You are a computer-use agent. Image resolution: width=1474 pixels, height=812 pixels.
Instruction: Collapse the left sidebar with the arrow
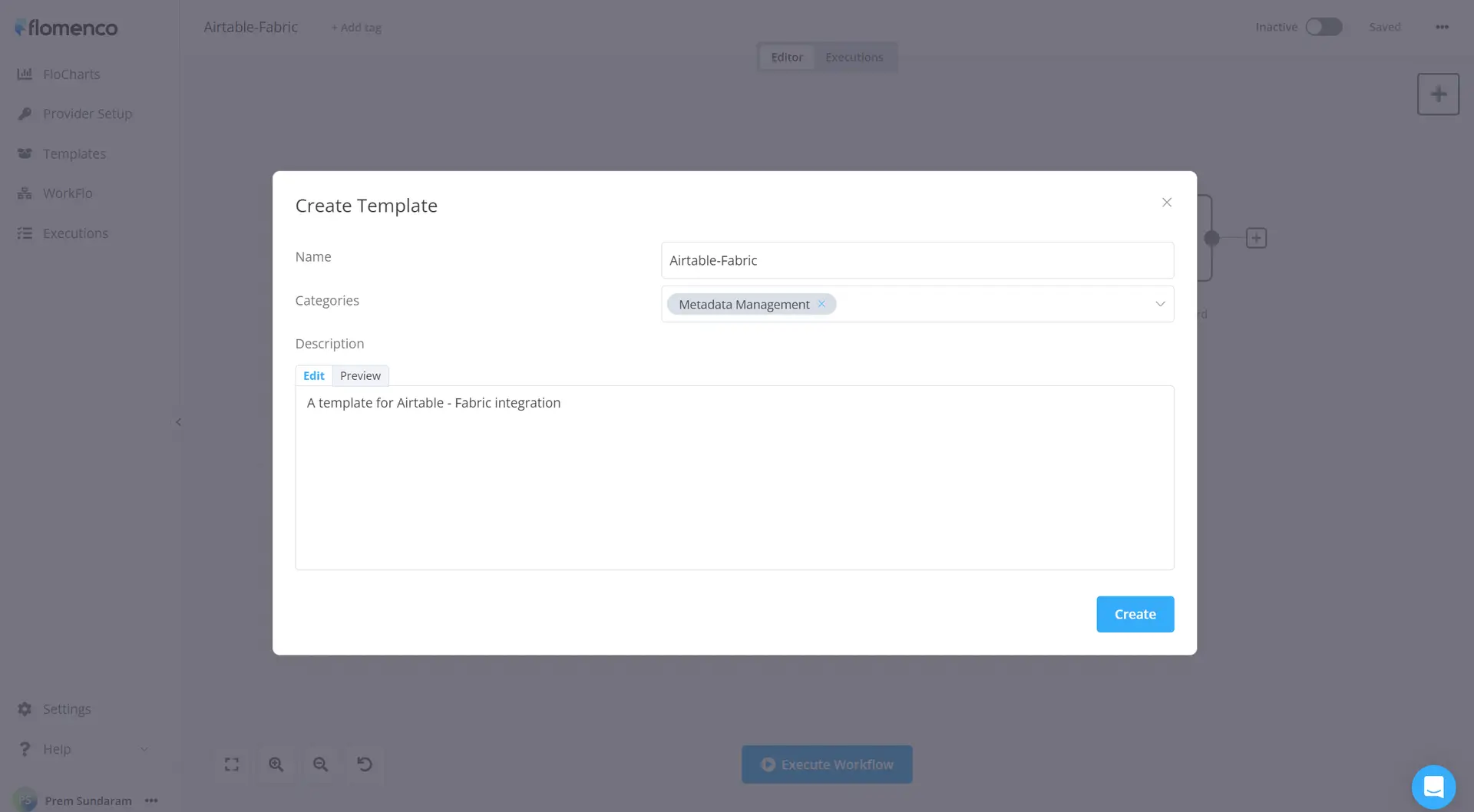click(x=178, y=422)
